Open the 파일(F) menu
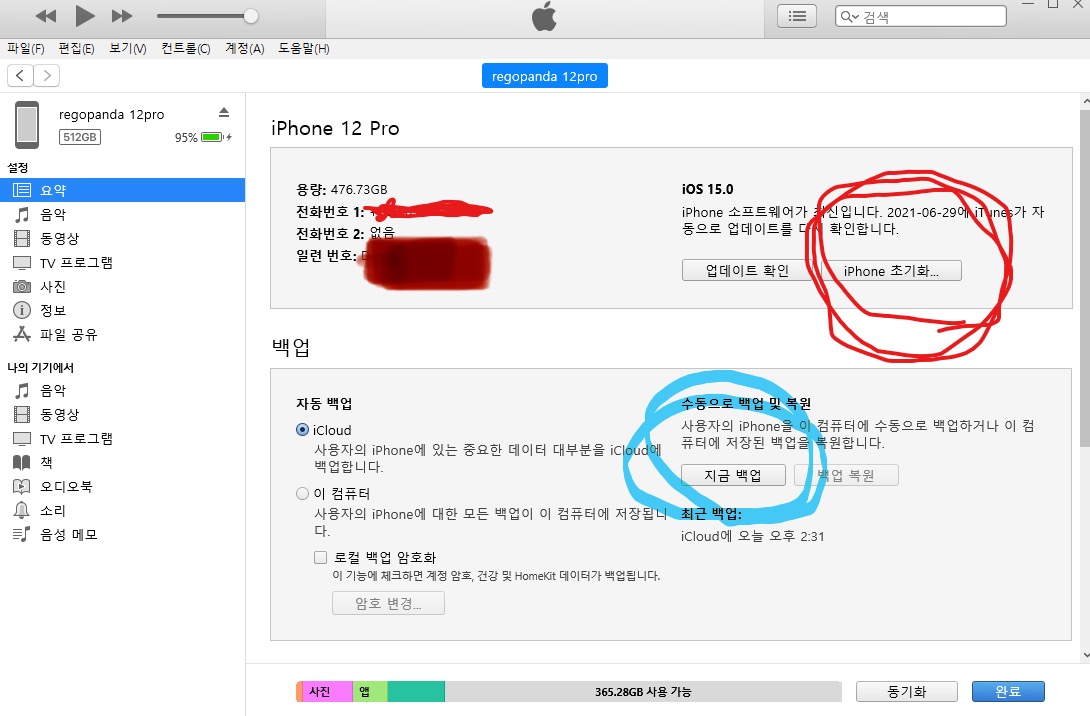Viewport: 1090px width, 716px height. [x=26, y=49]
